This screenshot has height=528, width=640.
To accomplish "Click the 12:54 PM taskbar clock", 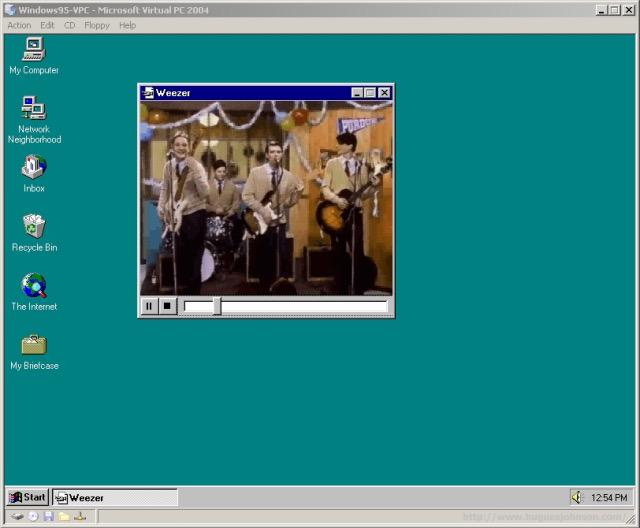I will tap(609, 498).
